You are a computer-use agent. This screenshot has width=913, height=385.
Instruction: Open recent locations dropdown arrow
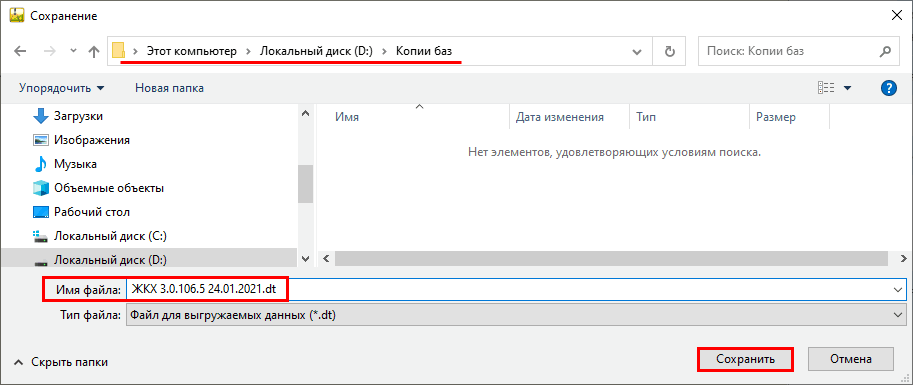coord(73,51)
